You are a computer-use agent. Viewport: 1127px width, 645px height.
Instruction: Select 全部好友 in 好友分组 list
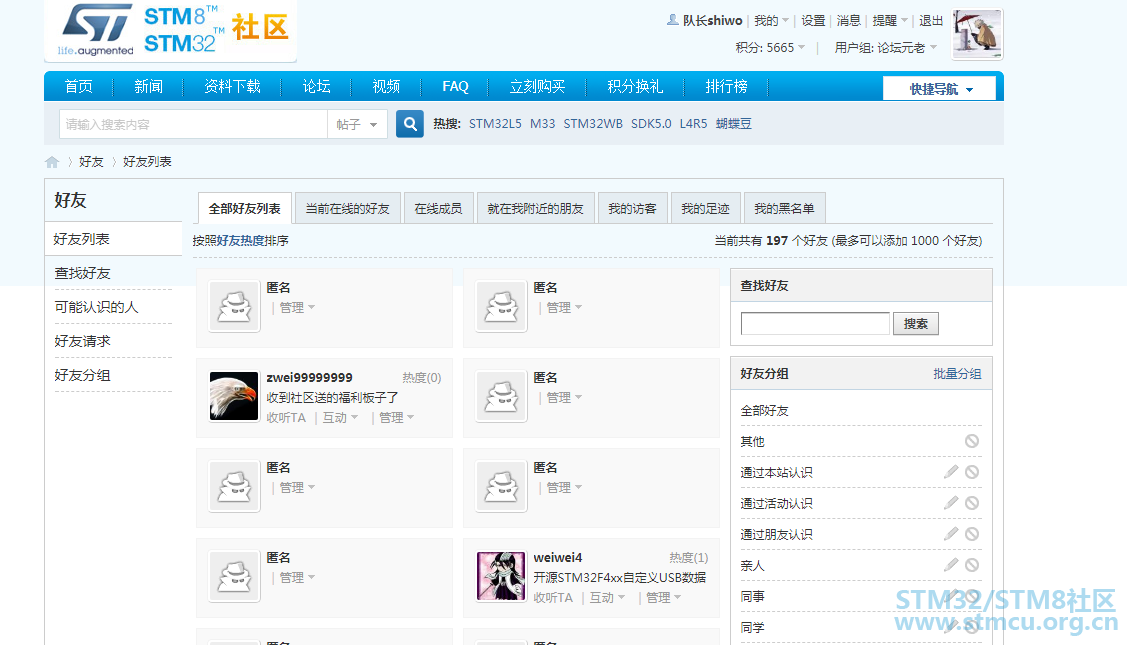point(765,411)
